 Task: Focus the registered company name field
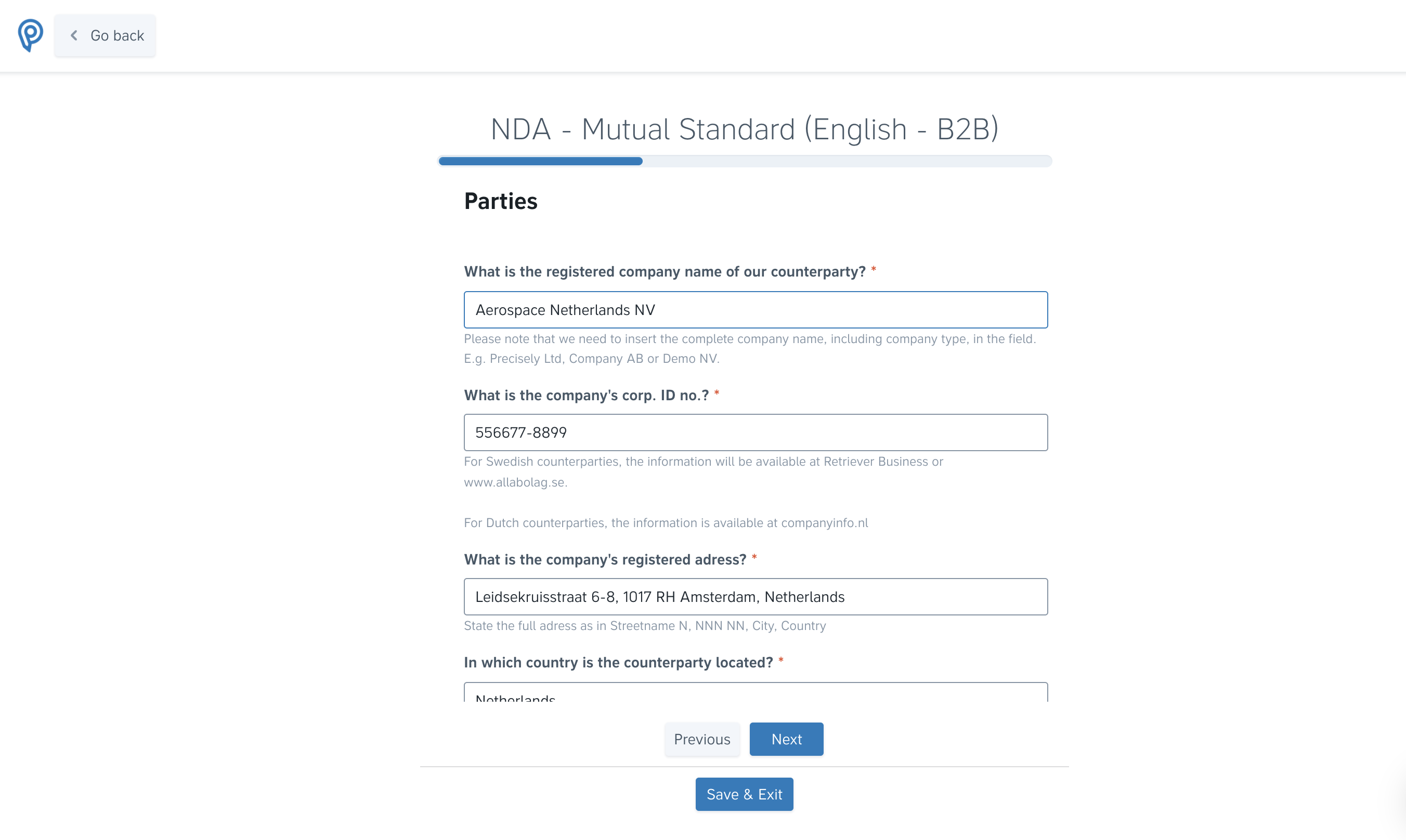pyautogui.click(x=756, y=310)
